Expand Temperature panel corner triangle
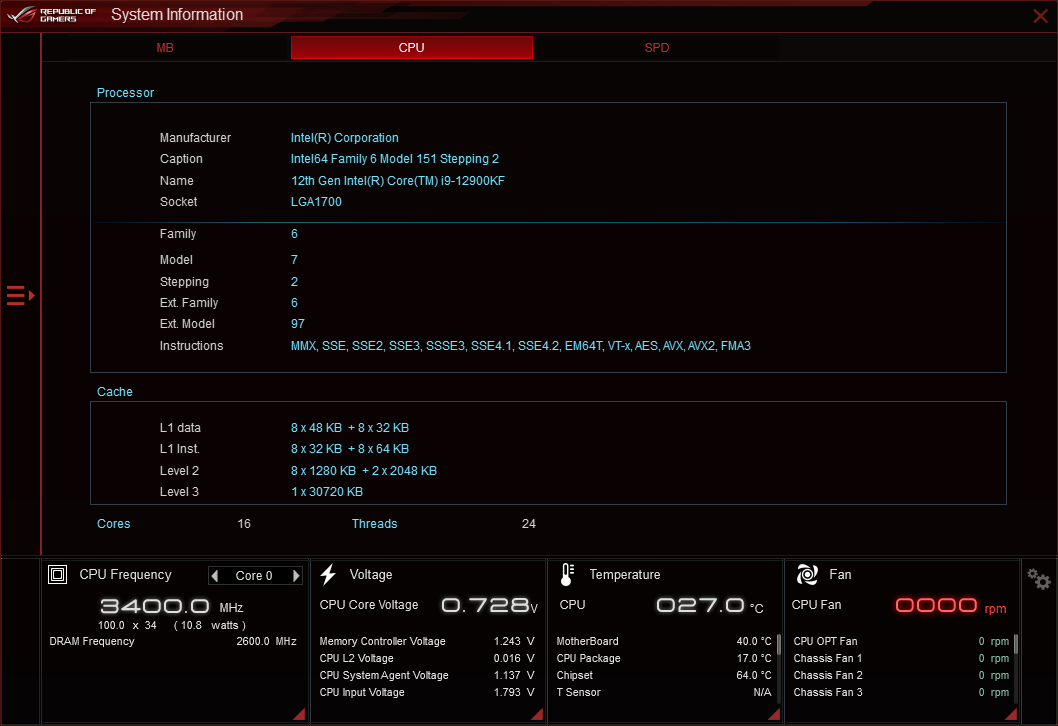The width and height of the screenshot is (1058, 726). [774, 714]
